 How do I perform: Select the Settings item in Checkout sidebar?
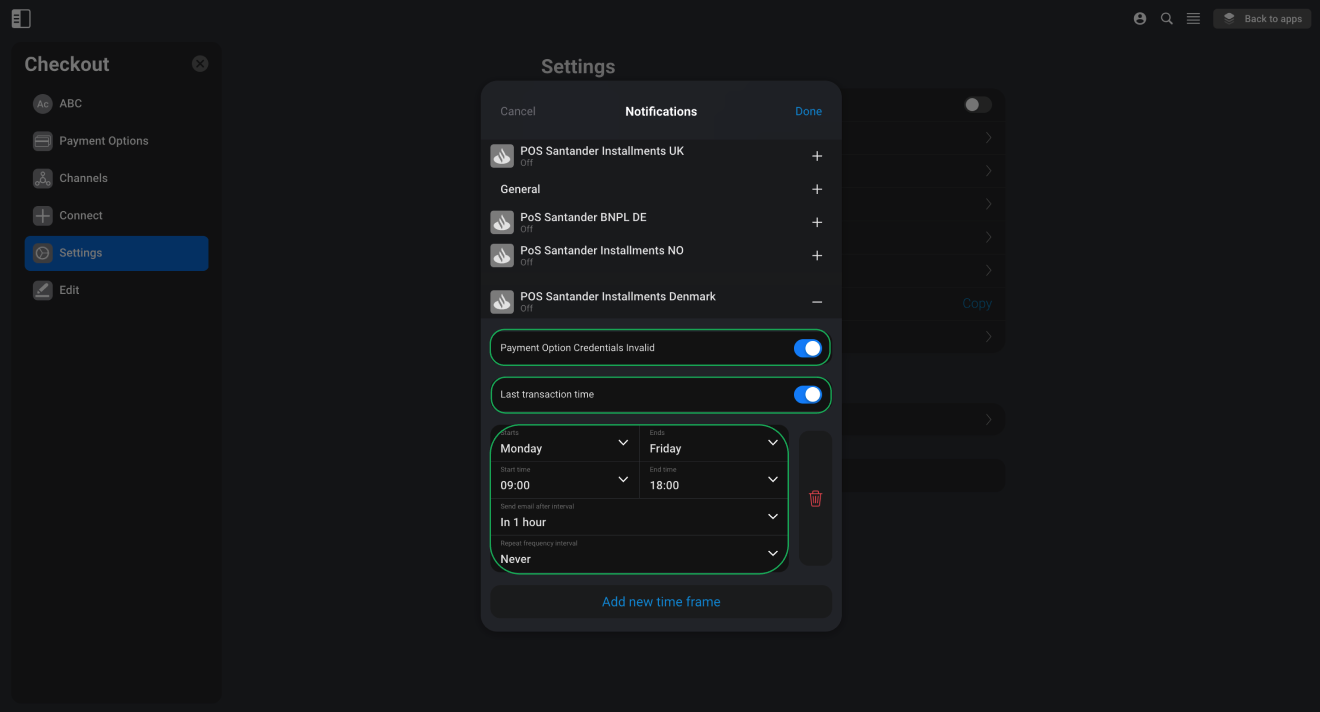pyautogui.click(x=116, y=253)
